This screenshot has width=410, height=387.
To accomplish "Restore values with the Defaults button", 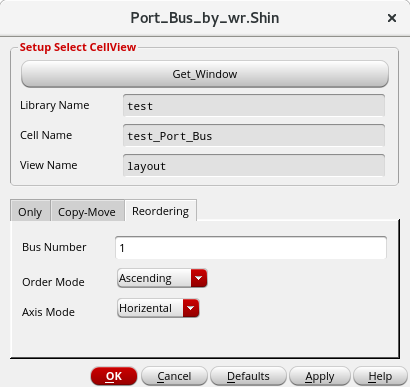I will point(248,376).
